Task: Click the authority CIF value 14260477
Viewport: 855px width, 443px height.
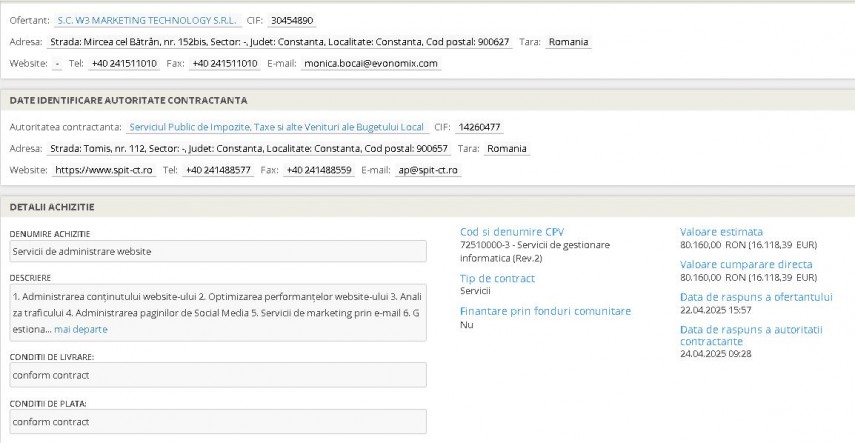Action: pyautogui.click(x=479, y=127)
